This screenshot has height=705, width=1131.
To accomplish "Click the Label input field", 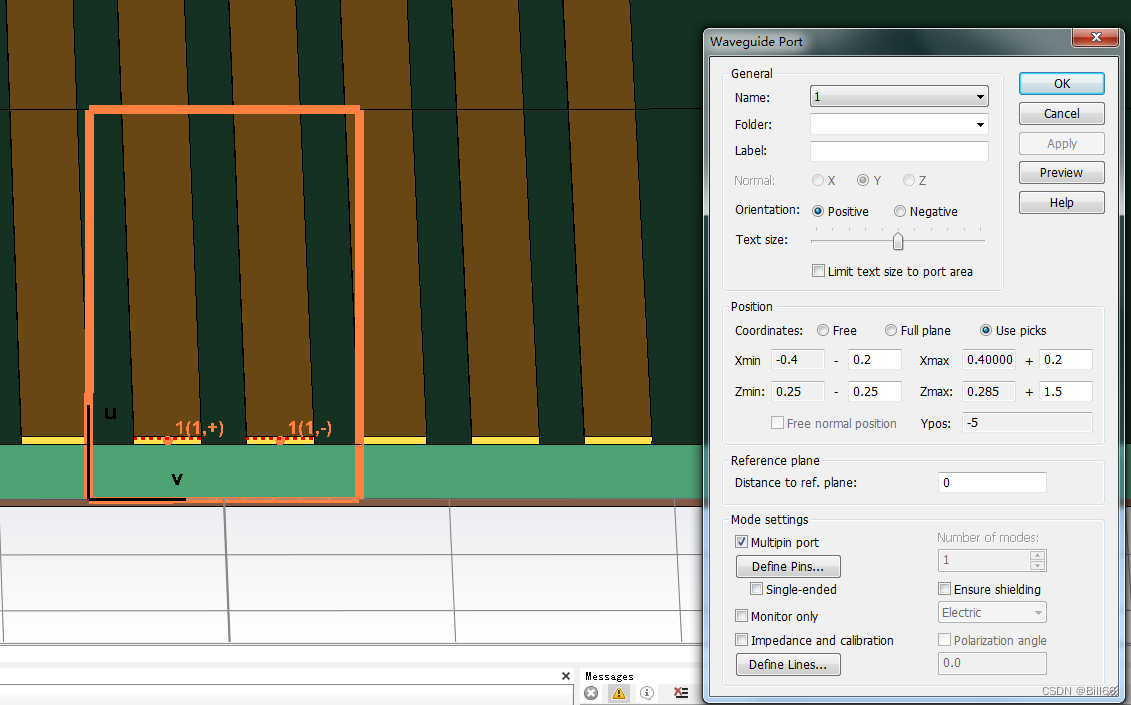I will tap(899, 151).
